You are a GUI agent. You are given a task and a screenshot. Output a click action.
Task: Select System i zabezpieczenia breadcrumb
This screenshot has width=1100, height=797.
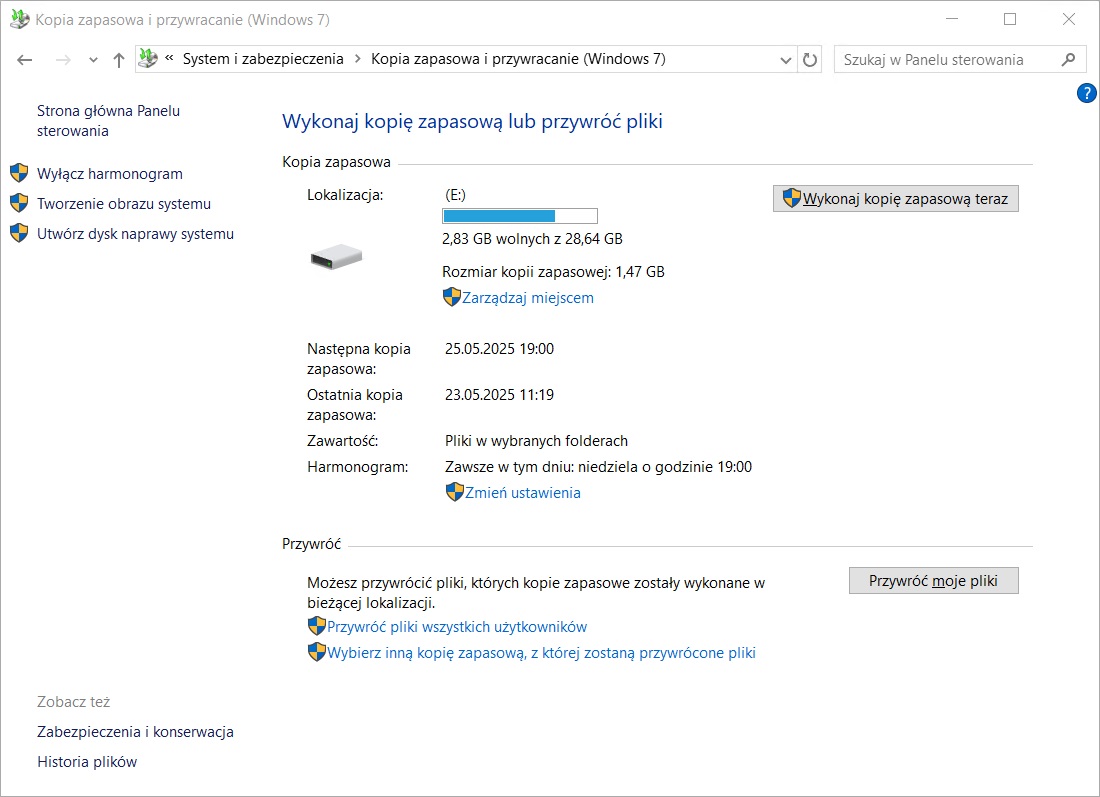tap(262, 60)
